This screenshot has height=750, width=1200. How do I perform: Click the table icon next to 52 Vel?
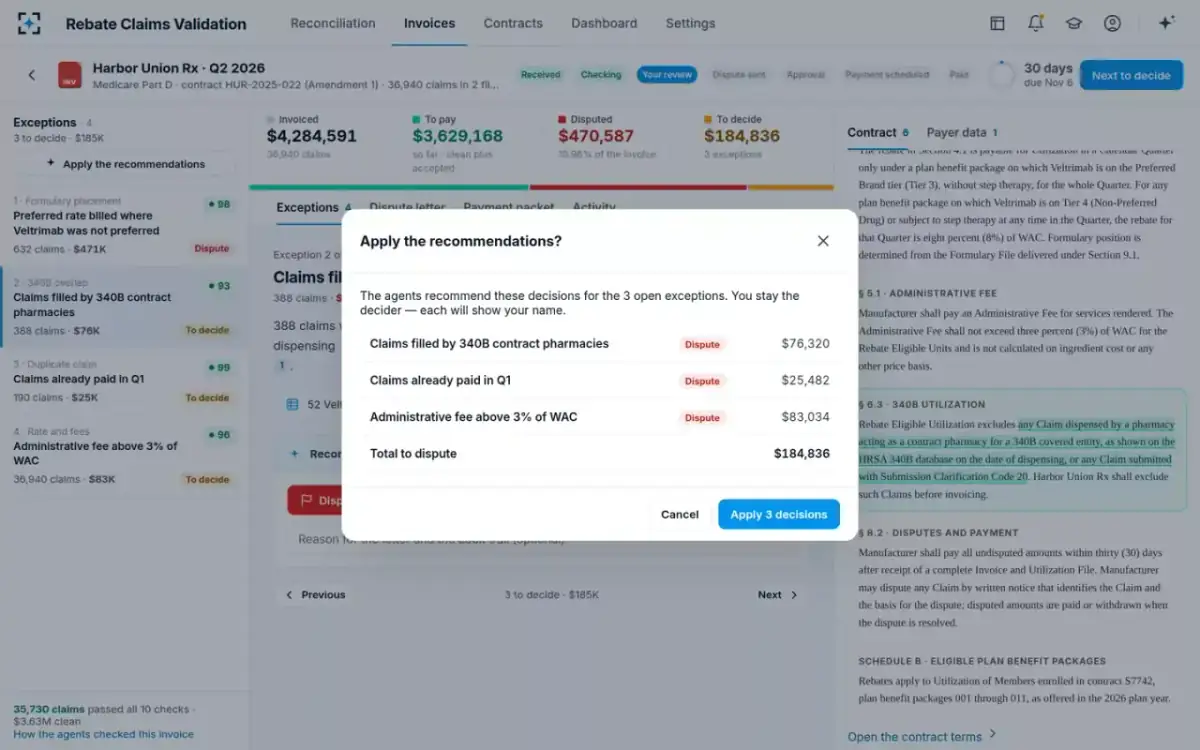pos(292,405)
